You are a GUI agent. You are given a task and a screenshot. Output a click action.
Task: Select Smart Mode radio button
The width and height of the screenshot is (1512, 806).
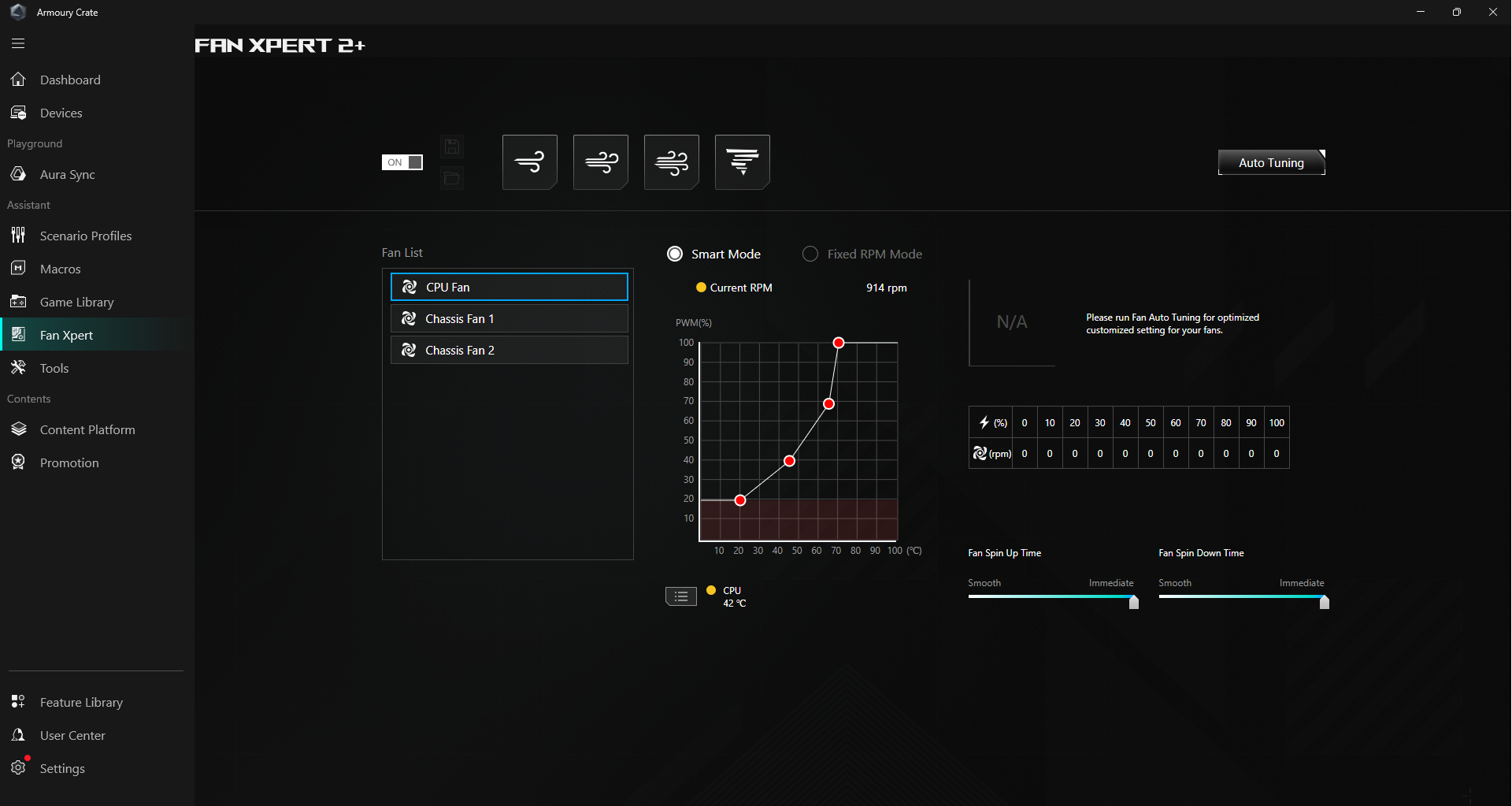pyautogui.click(x=674, y=253)
